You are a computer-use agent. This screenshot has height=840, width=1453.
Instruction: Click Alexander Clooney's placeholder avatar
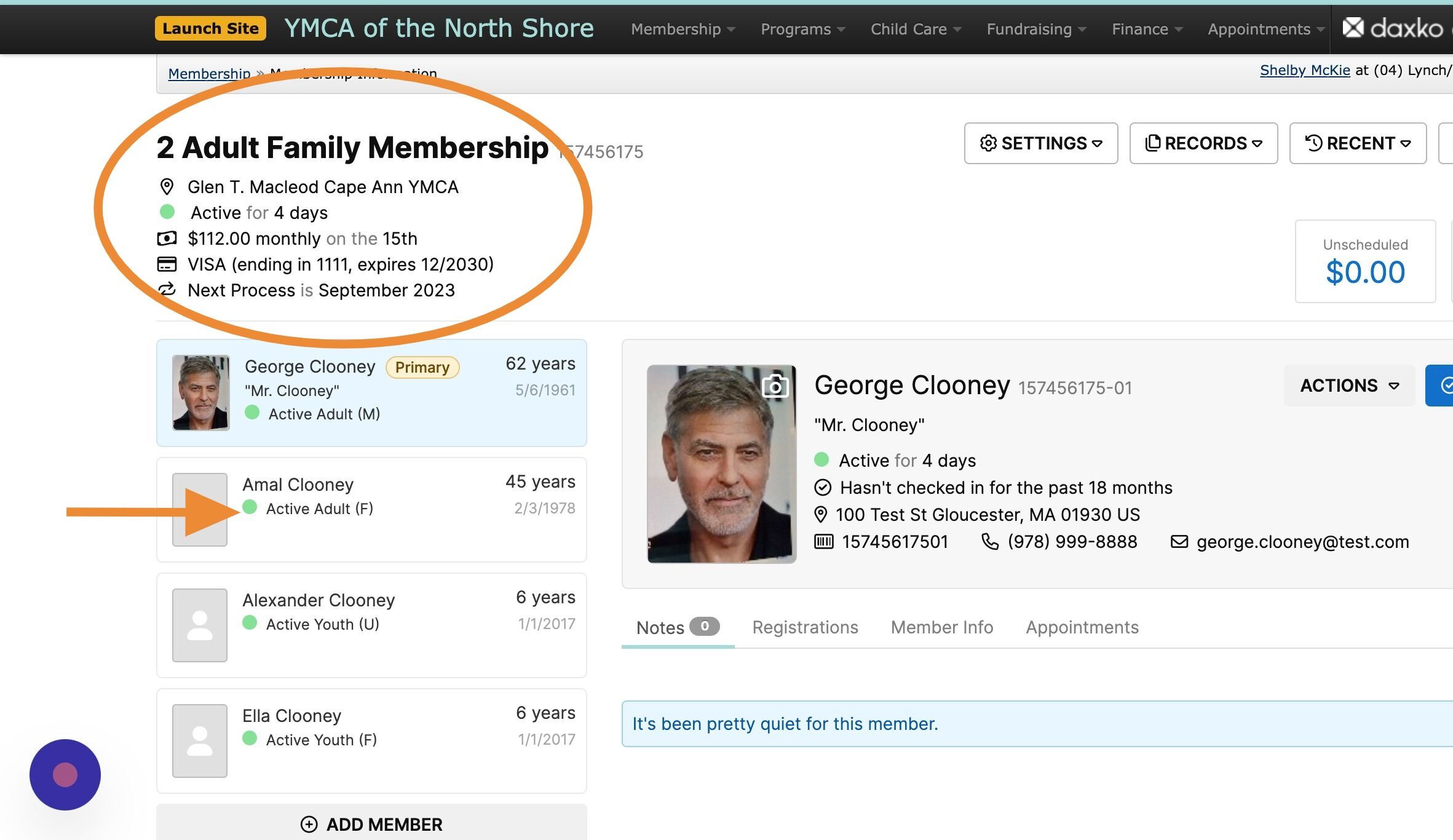[199, 625]
